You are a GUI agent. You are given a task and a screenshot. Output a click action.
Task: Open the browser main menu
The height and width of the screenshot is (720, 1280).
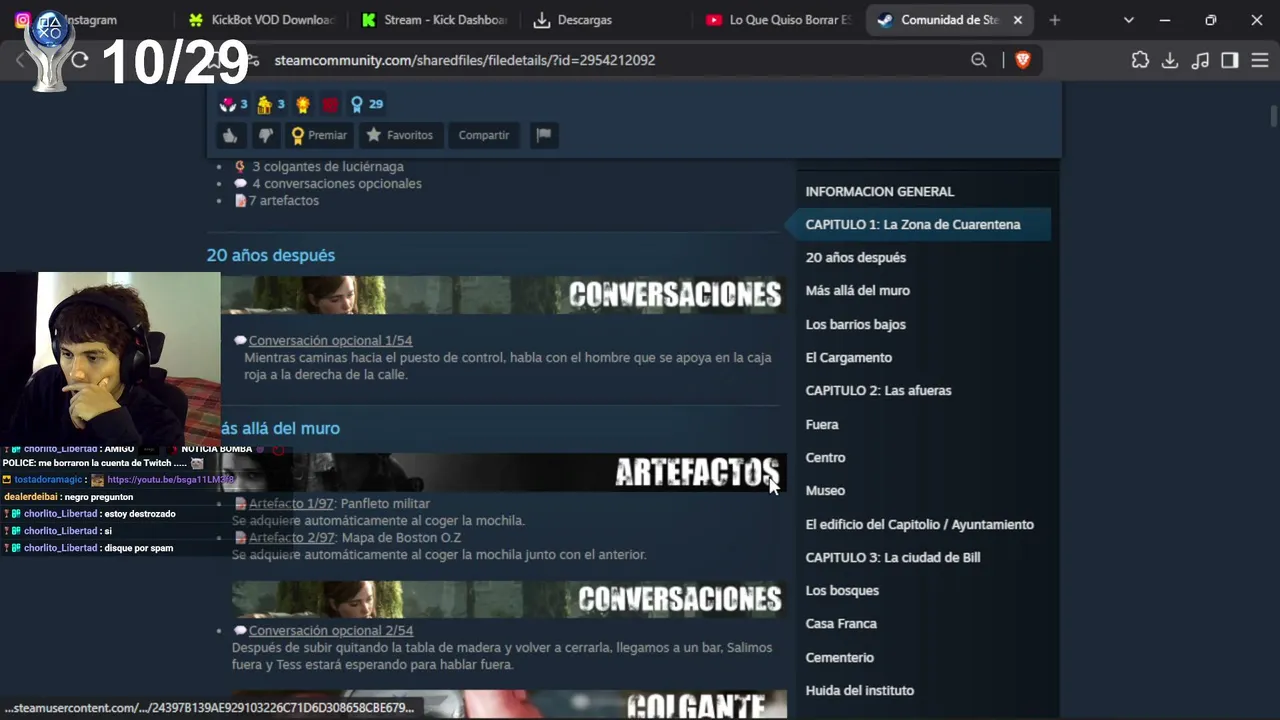1260,60
